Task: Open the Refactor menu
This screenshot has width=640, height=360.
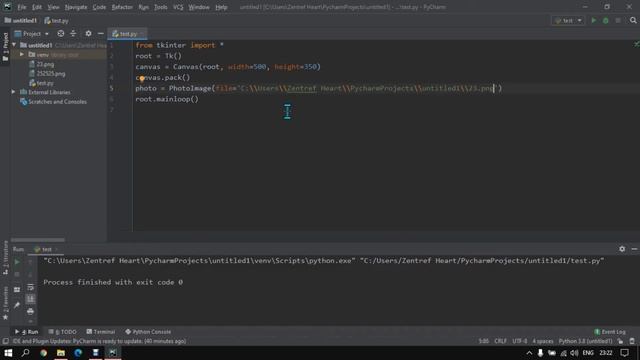Action: [x=122, y=7]
